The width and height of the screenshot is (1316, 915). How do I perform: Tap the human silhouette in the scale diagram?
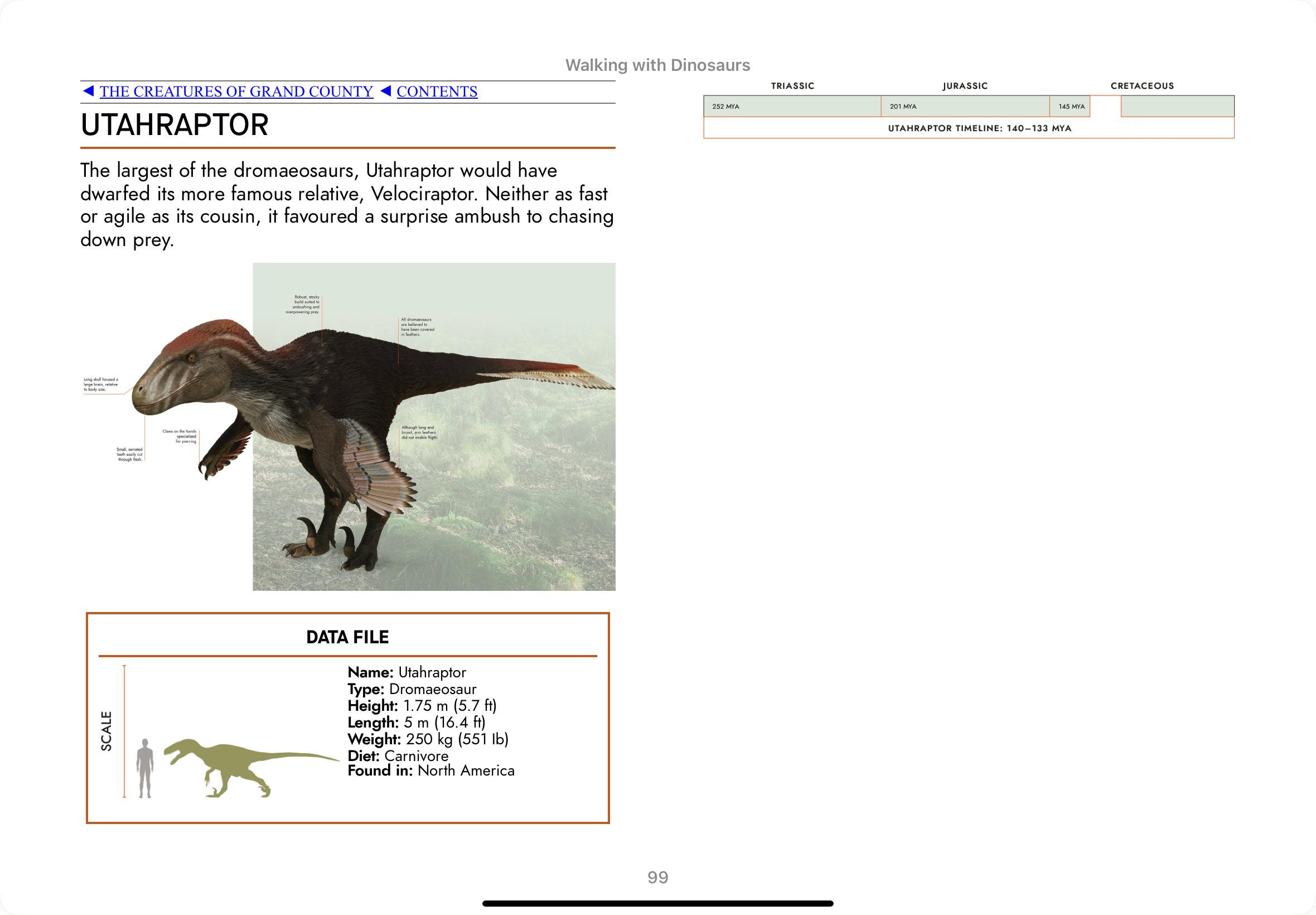pos(145,768)
